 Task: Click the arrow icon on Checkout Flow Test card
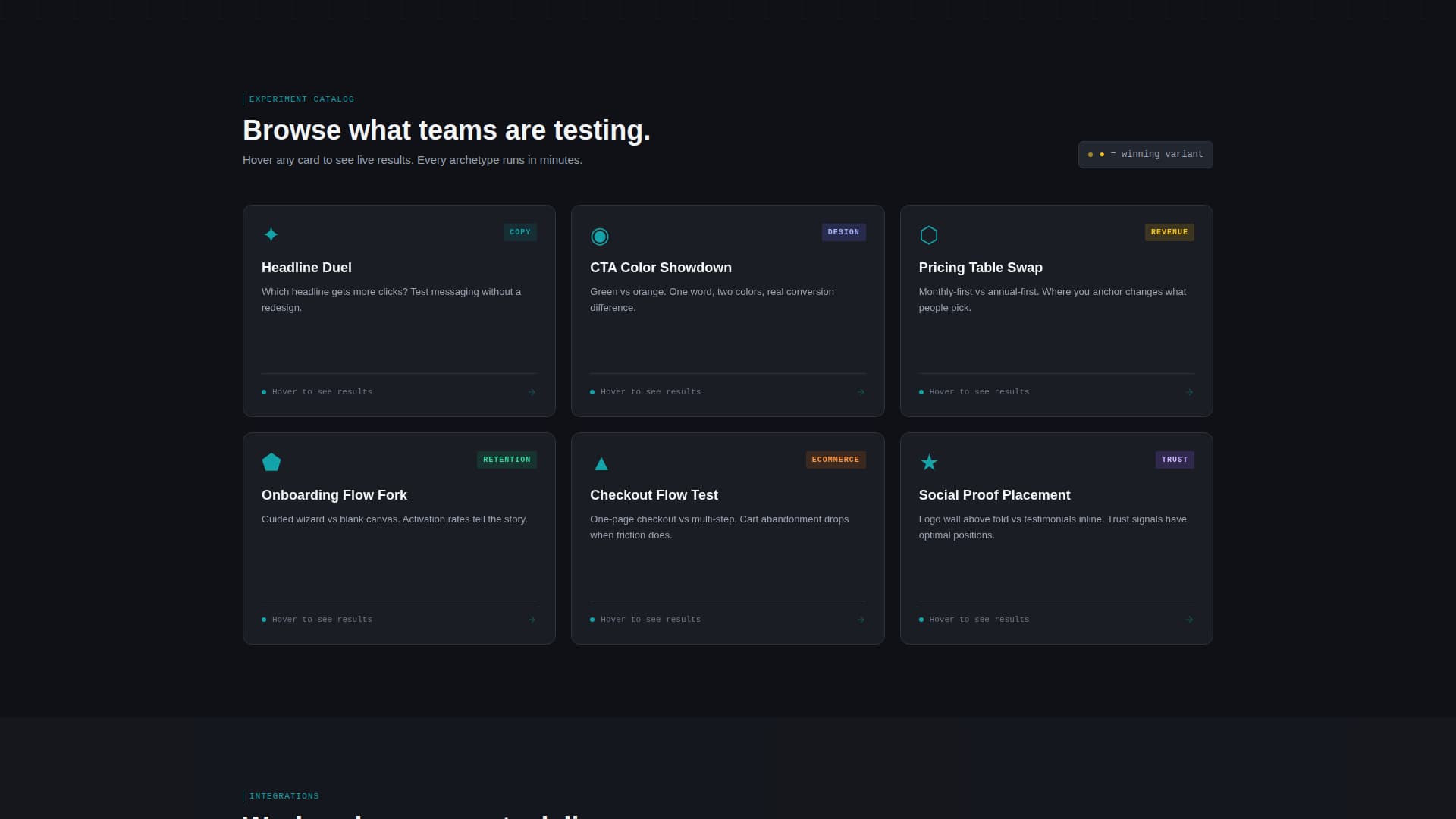(861, 620)
